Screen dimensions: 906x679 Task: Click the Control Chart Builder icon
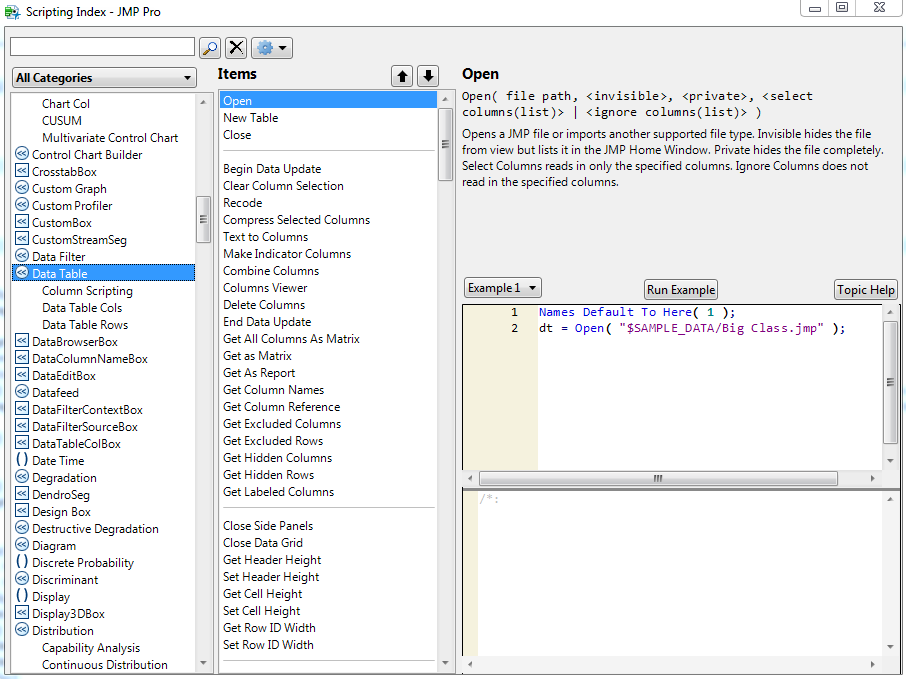click(22, 154)
